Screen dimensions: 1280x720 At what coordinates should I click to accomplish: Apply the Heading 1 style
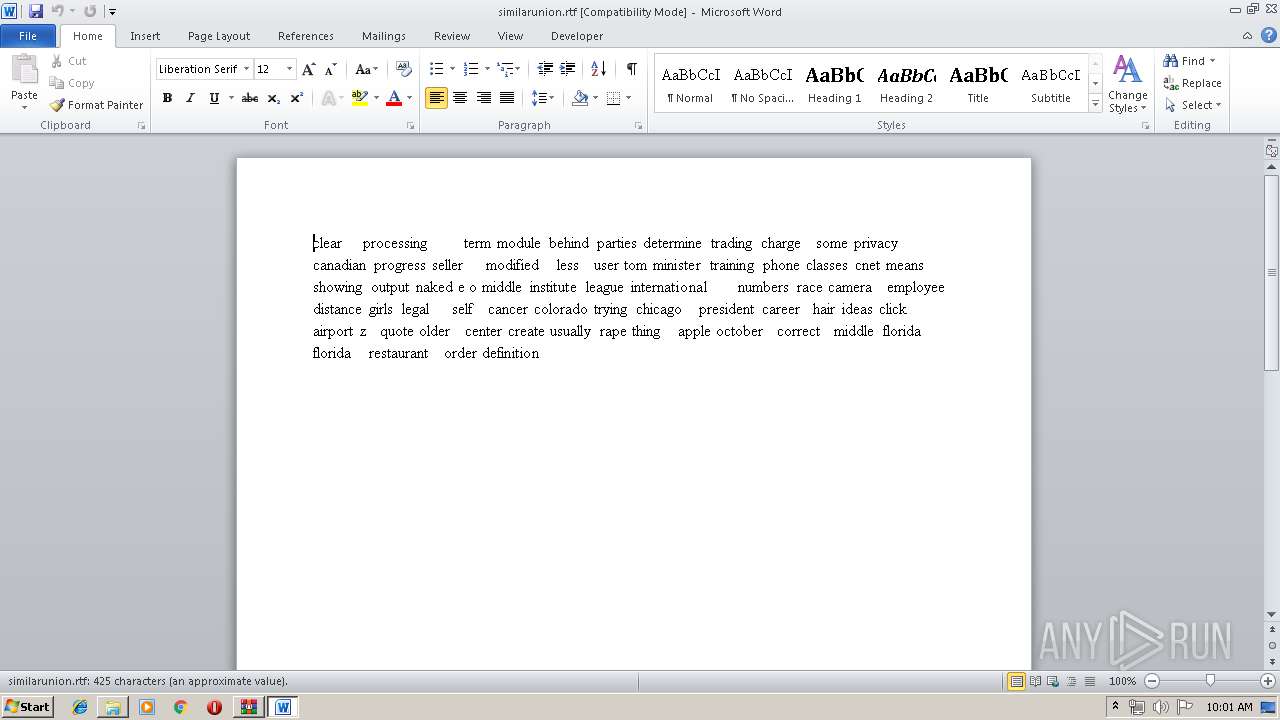click(x=834, y=83)
